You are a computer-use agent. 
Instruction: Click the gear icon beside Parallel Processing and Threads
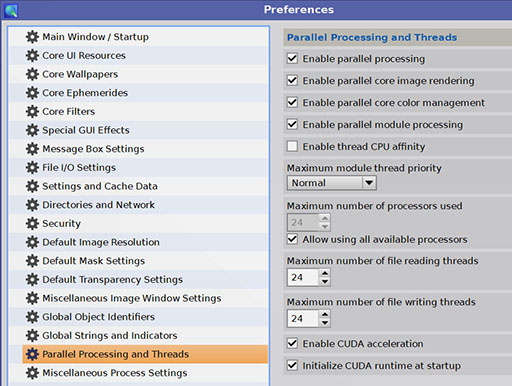tap(32, 354)
